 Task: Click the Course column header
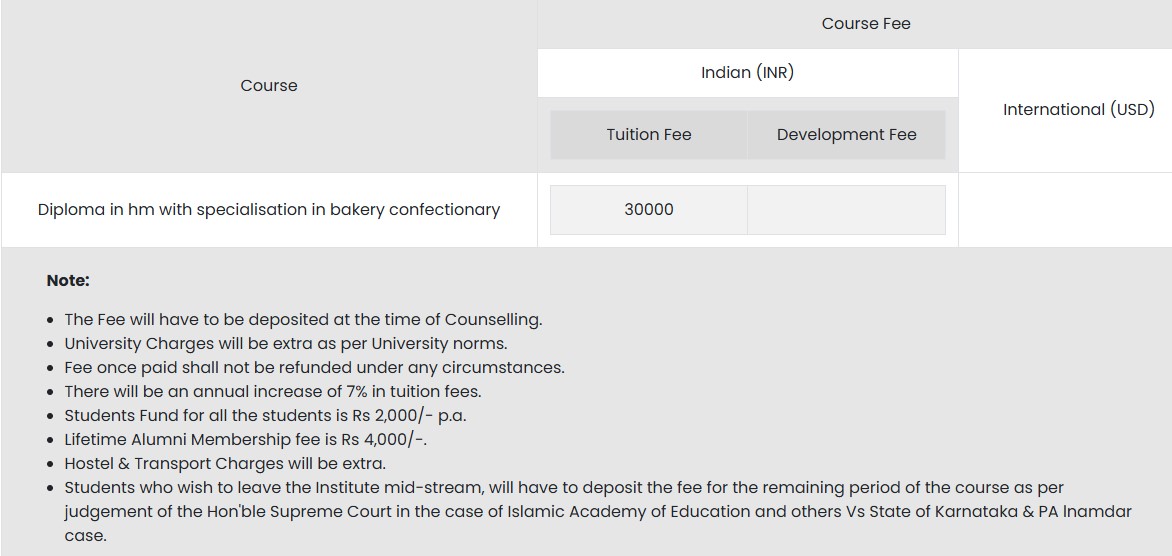click(x=269, y=86)
